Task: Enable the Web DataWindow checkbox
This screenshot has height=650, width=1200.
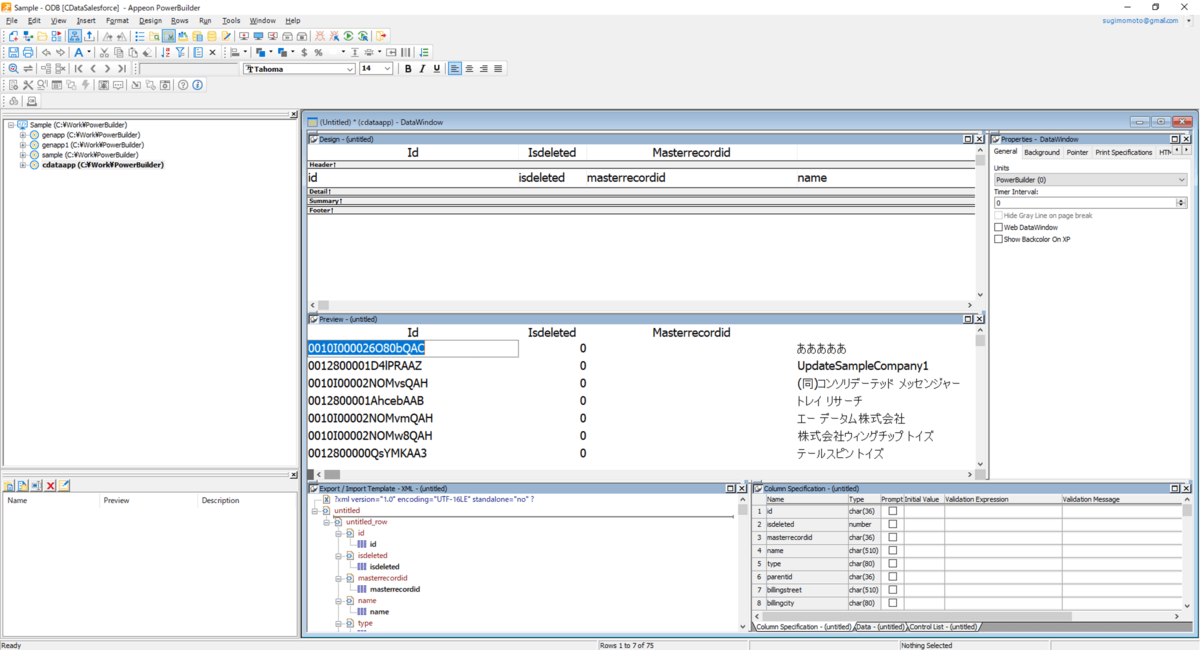Action: click(x=998, y=227)
